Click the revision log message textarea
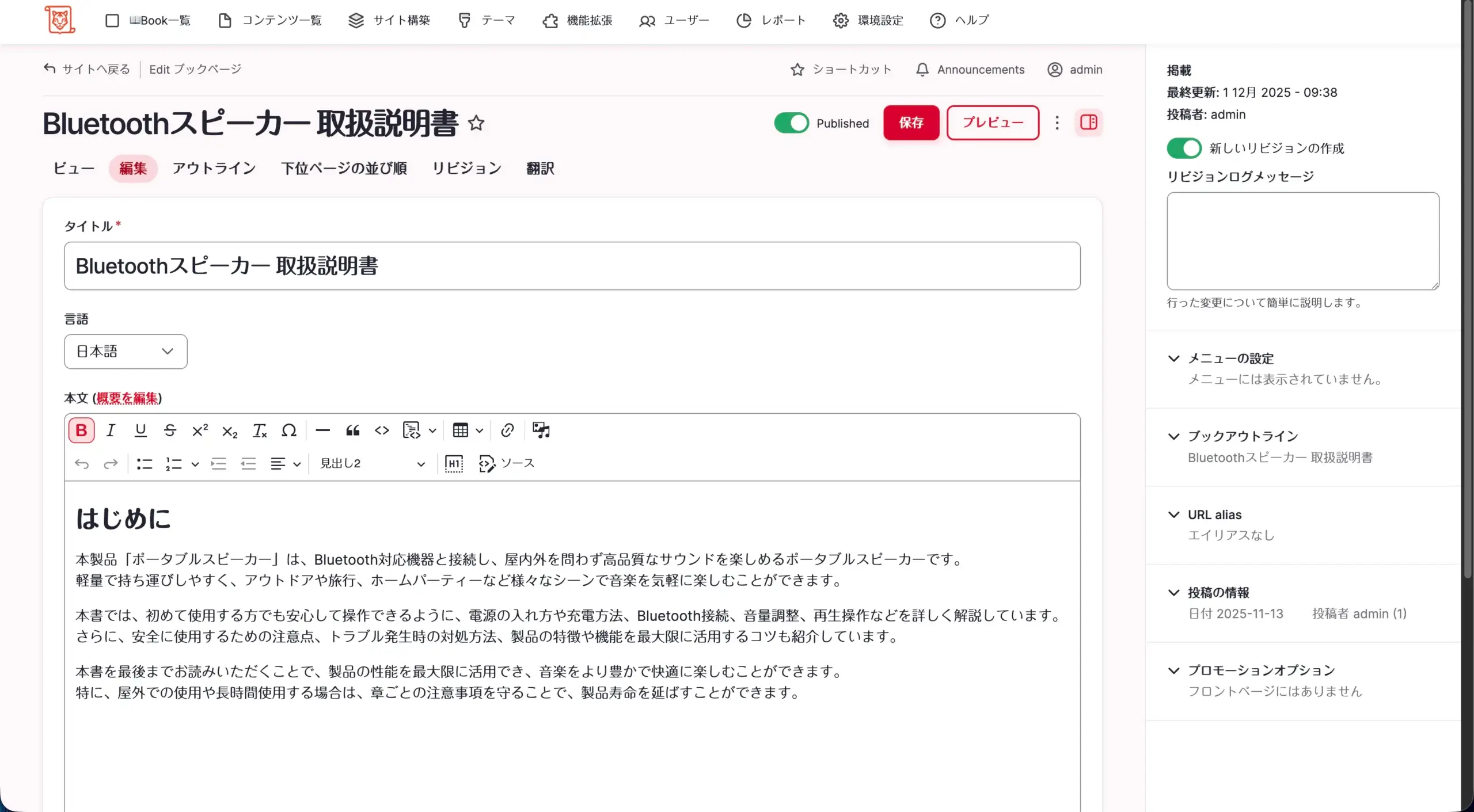This screenshot has height=812, width=1474. pyautogui.click(x=1302, y=241)
